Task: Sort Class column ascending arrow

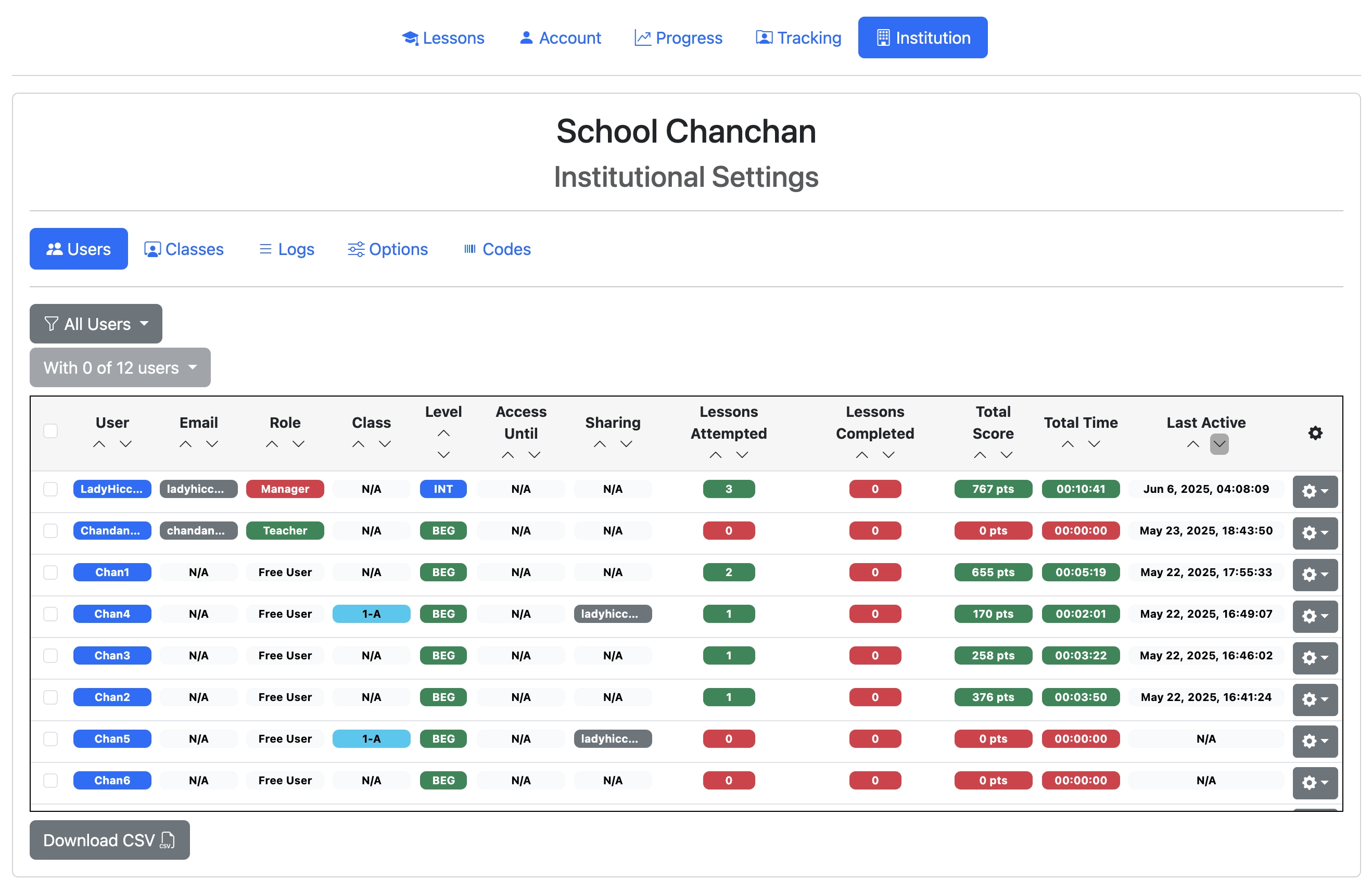Action: click(359, 444)
